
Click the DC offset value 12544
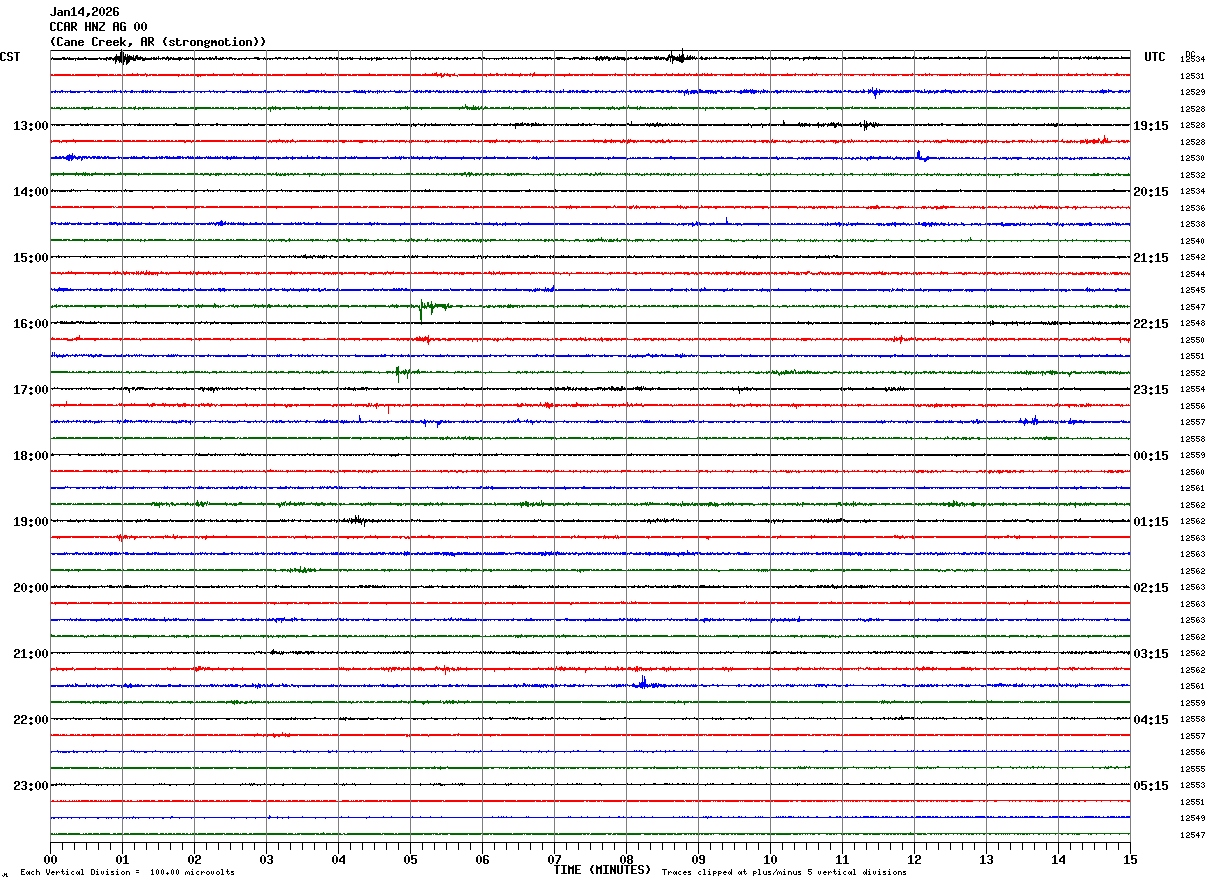point(1192,274)
